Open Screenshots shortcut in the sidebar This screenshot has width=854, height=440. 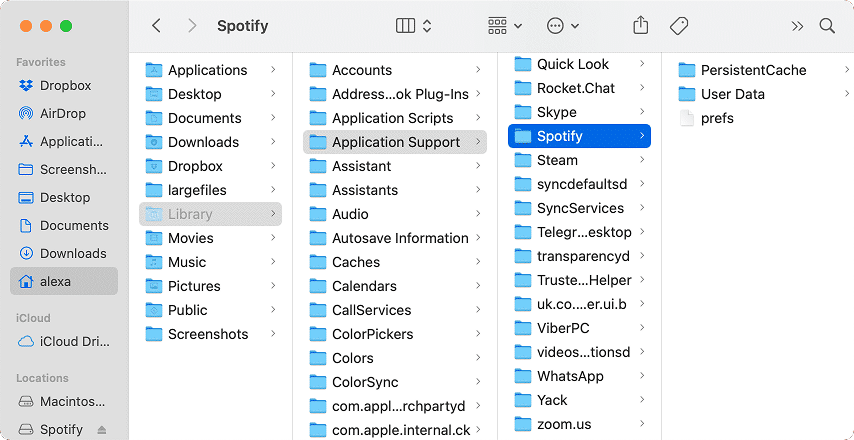pos(64,169)
